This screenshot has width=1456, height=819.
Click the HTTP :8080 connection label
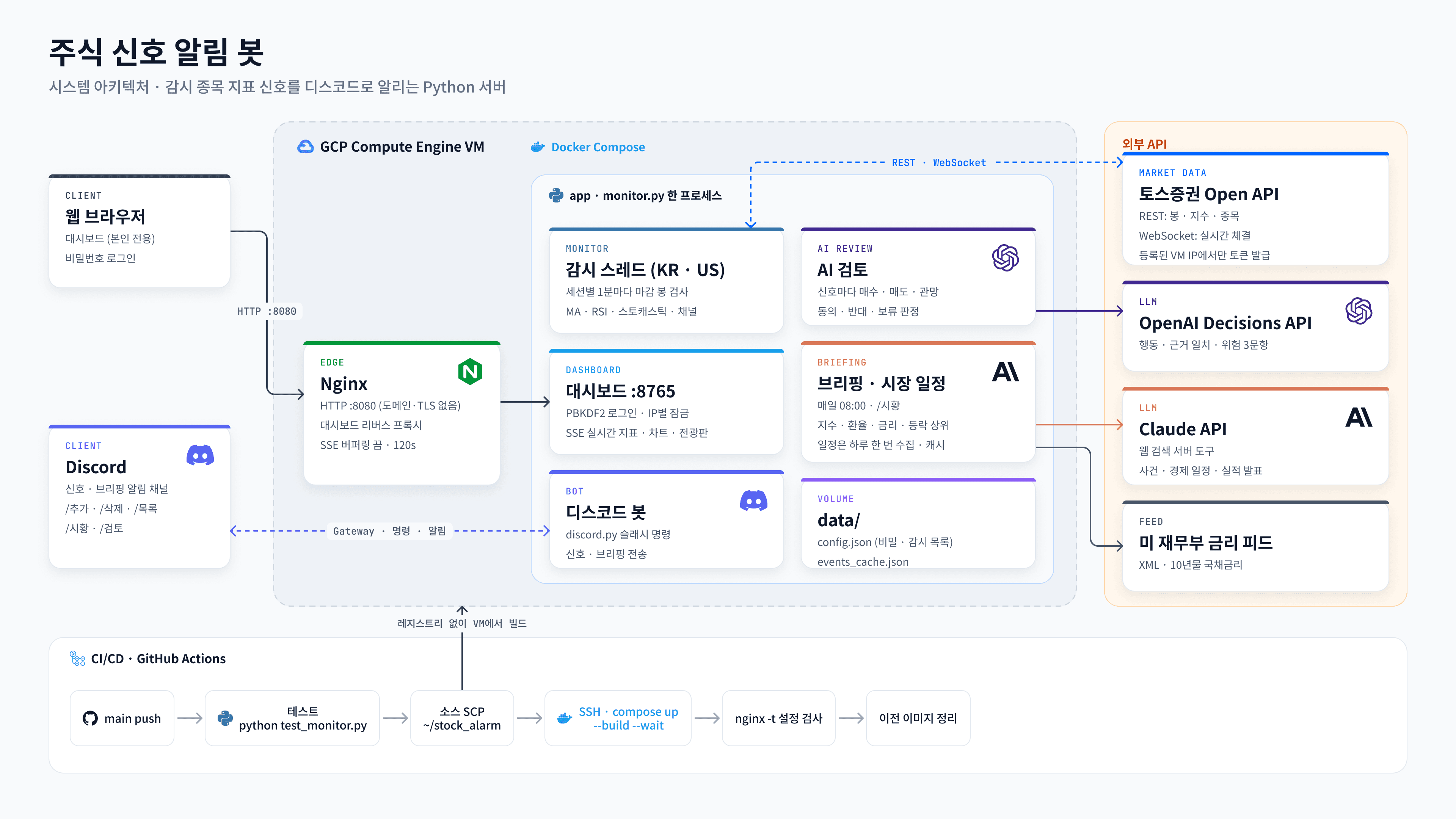[x=267, y=311]
